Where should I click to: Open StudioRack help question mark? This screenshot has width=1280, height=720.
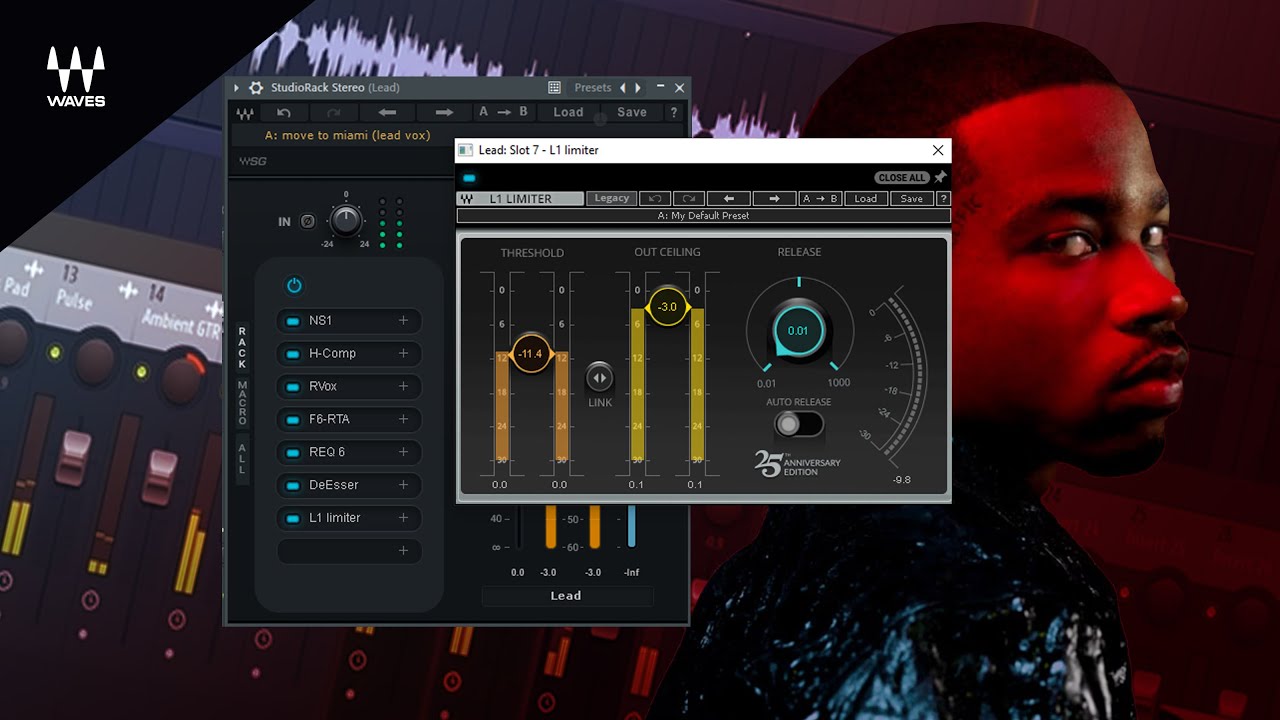tap(674, 113)
